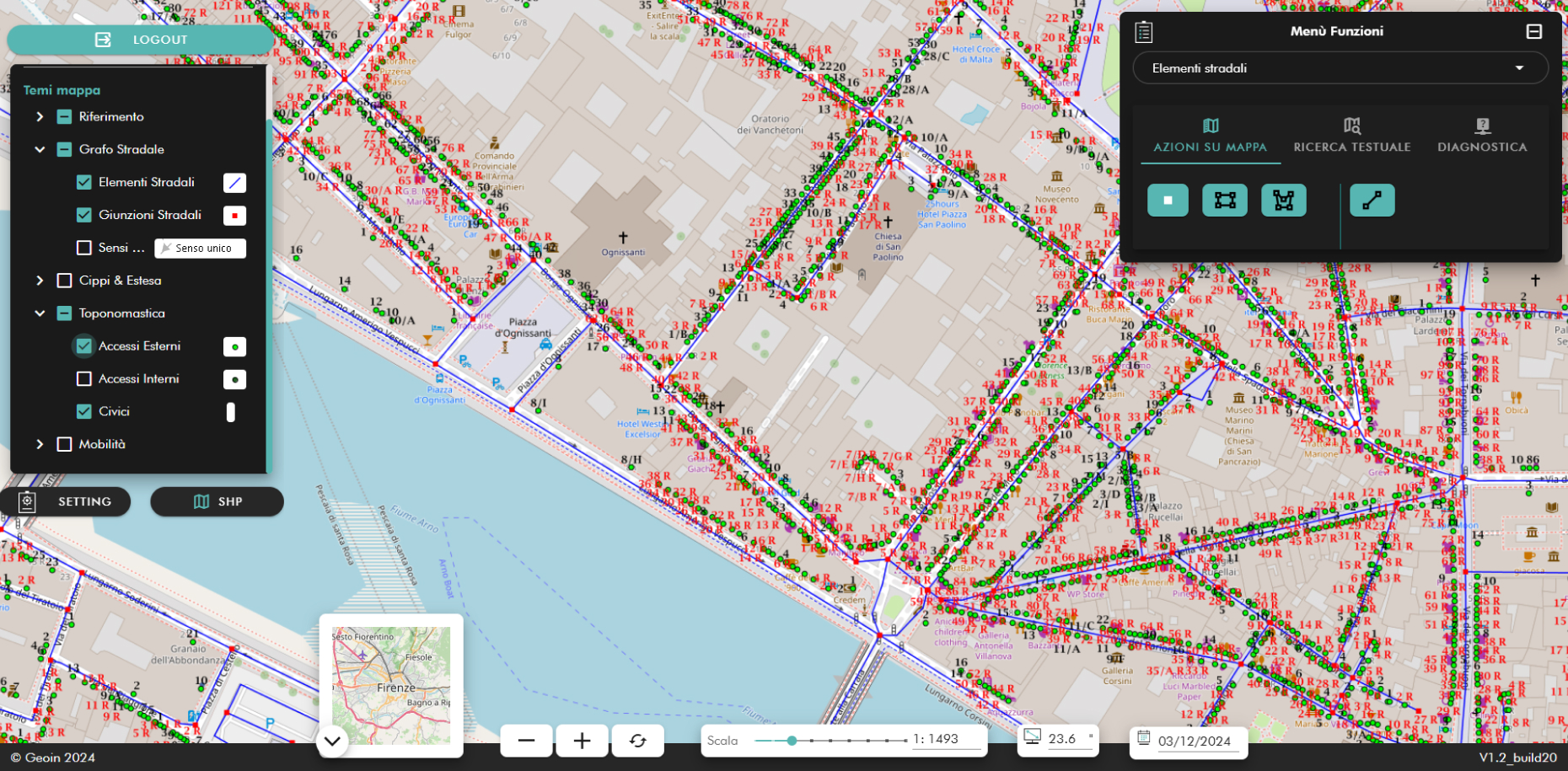
Task: Click the map refresh/reset button
Action: [637, 741]
